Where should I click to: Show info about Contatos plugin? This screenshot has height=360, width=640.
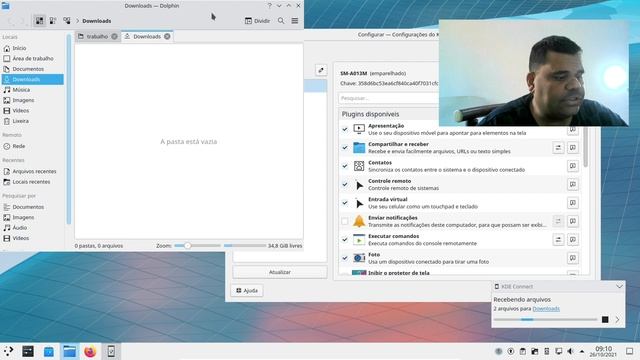(x=573, y=166)
